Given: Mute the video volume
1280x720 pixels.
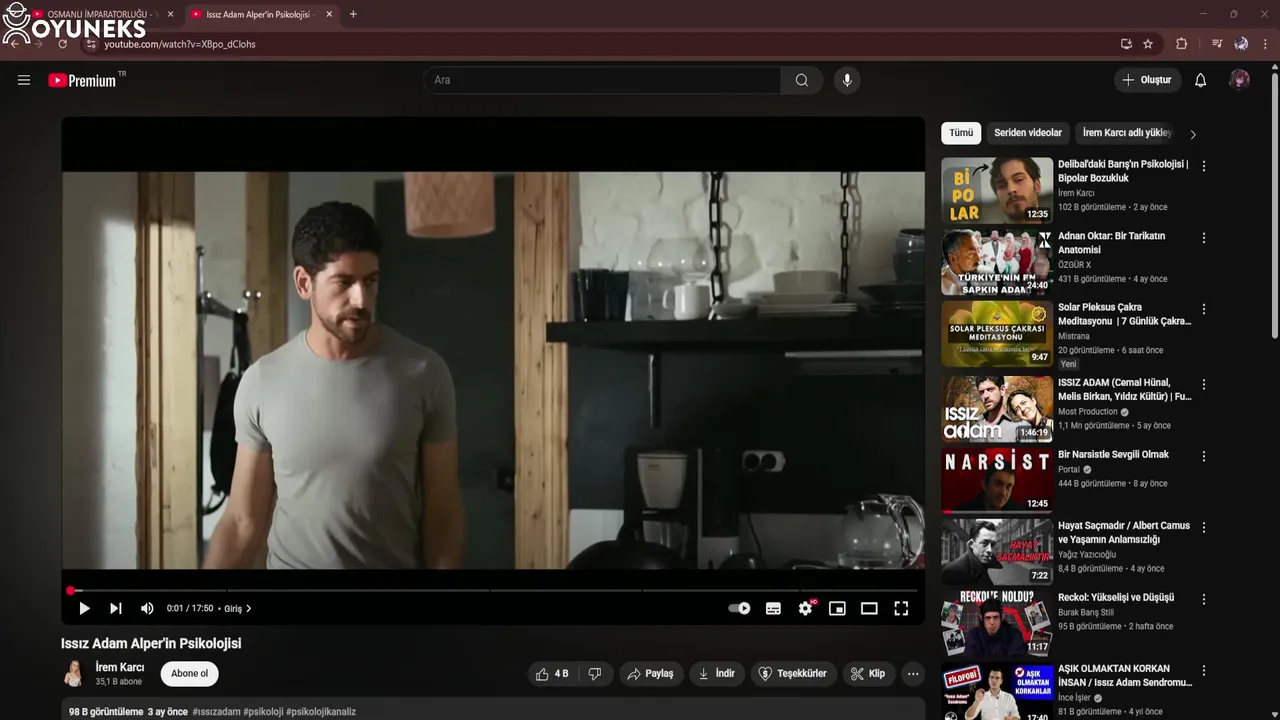Looking at the screenshot, I should (147, 608).
